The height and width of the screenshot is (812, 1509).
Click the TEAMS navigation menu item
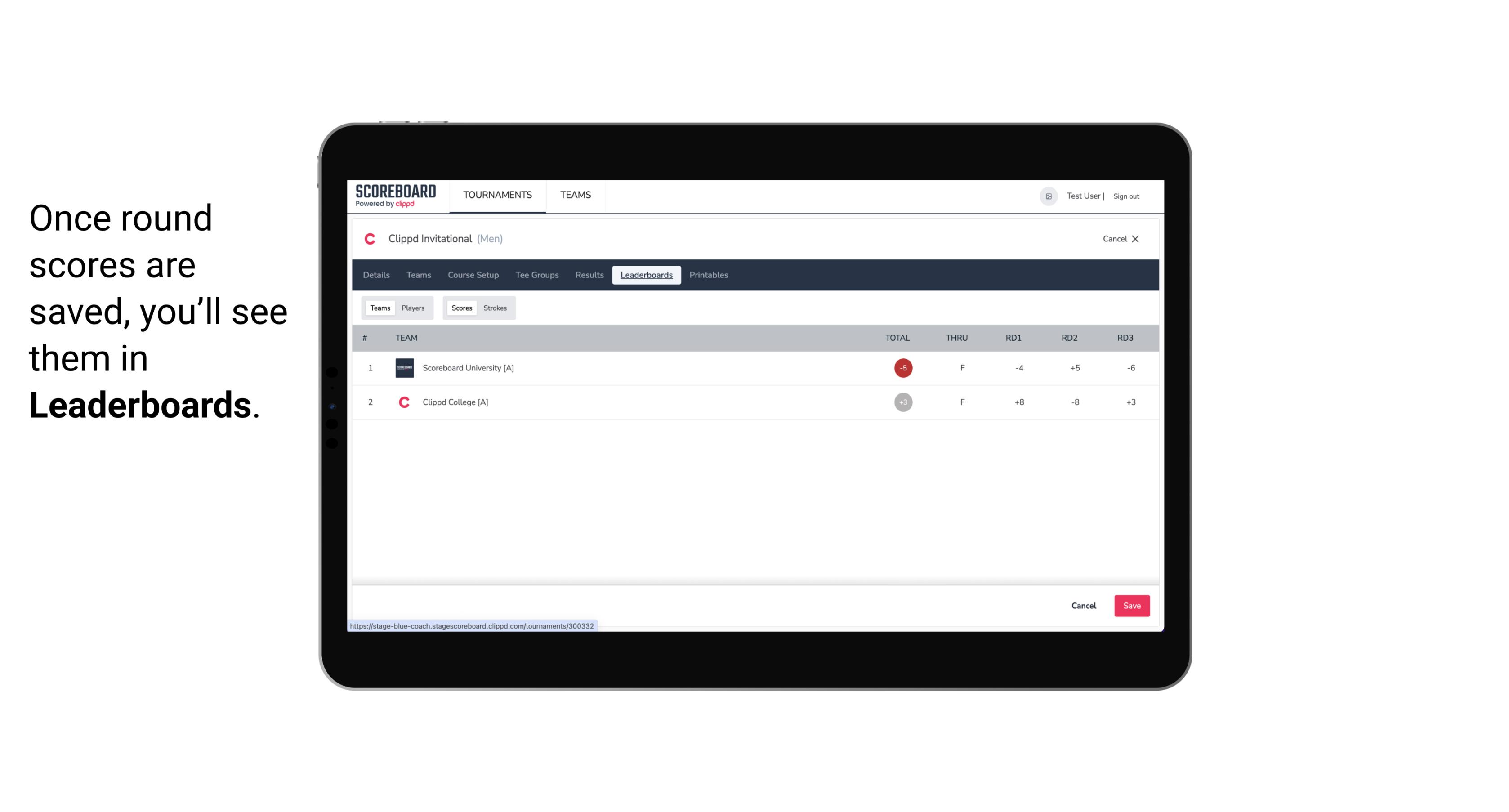[x=576, y=195]
